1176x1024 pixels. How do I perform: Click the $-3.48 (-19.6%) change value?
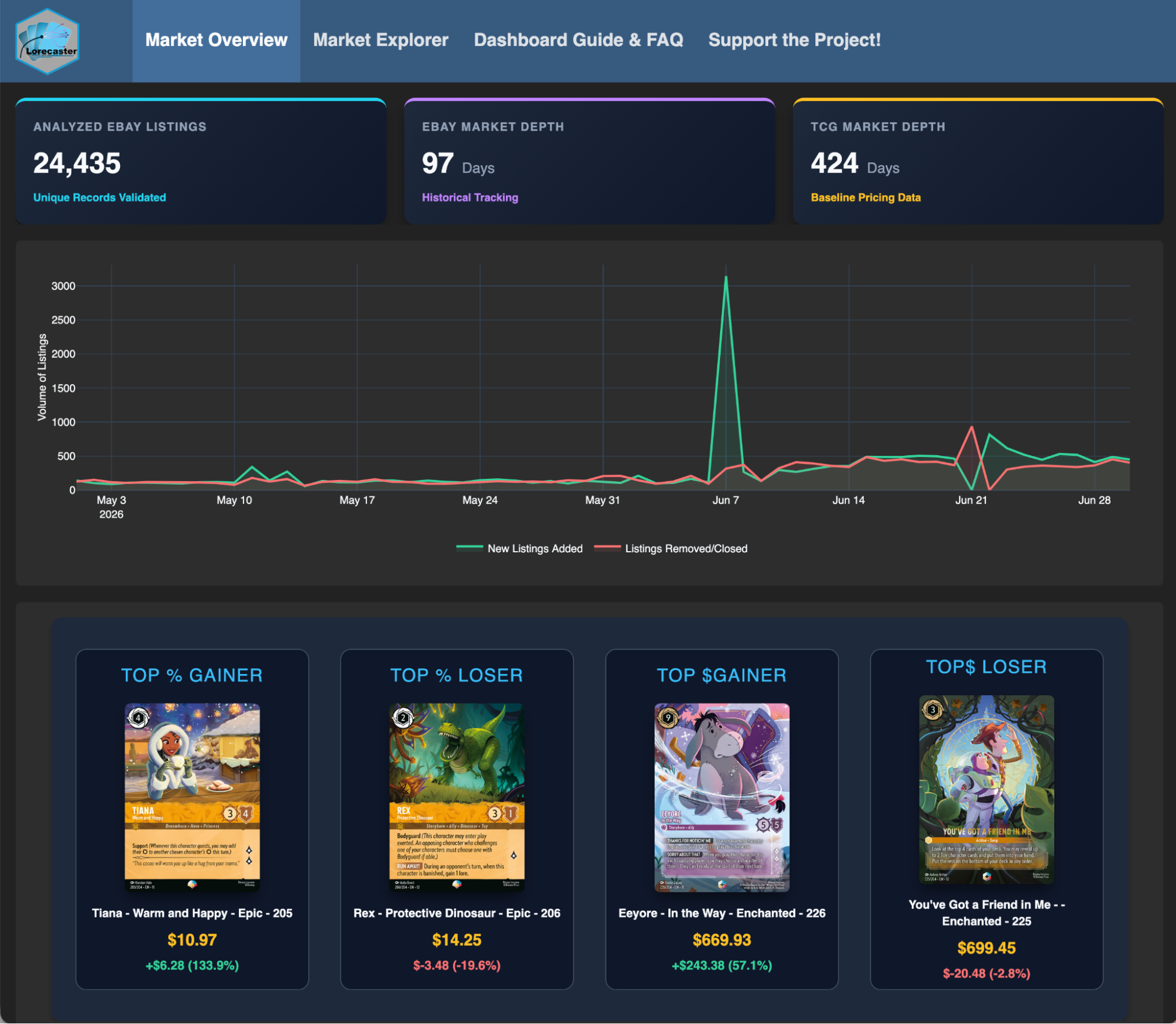tap(457, 966)
